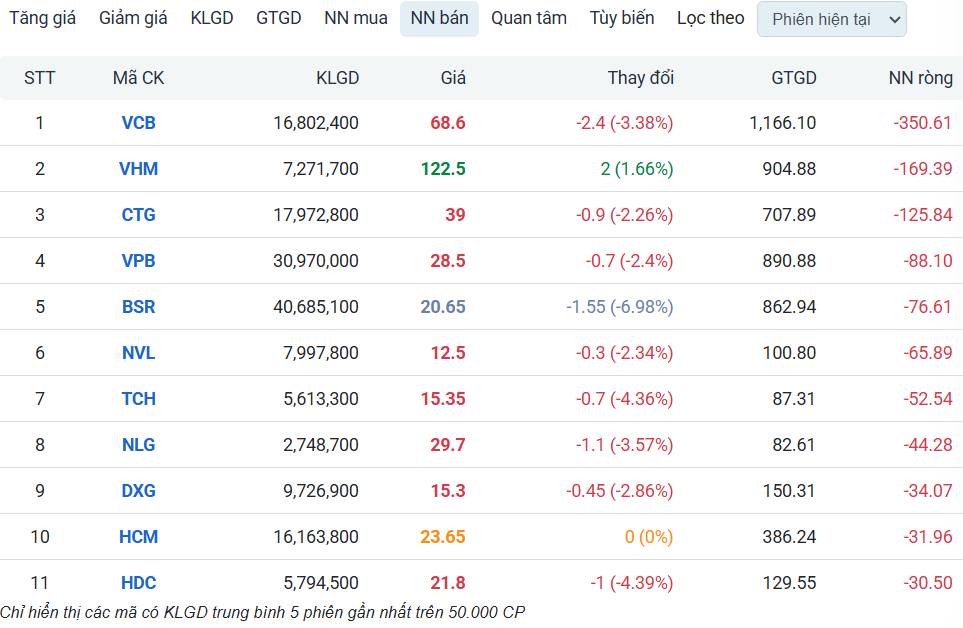Image resolution: width=963 pixels, height=628 pixels.
Task: Open VHM stock ticker link
Action: point(138,169)
